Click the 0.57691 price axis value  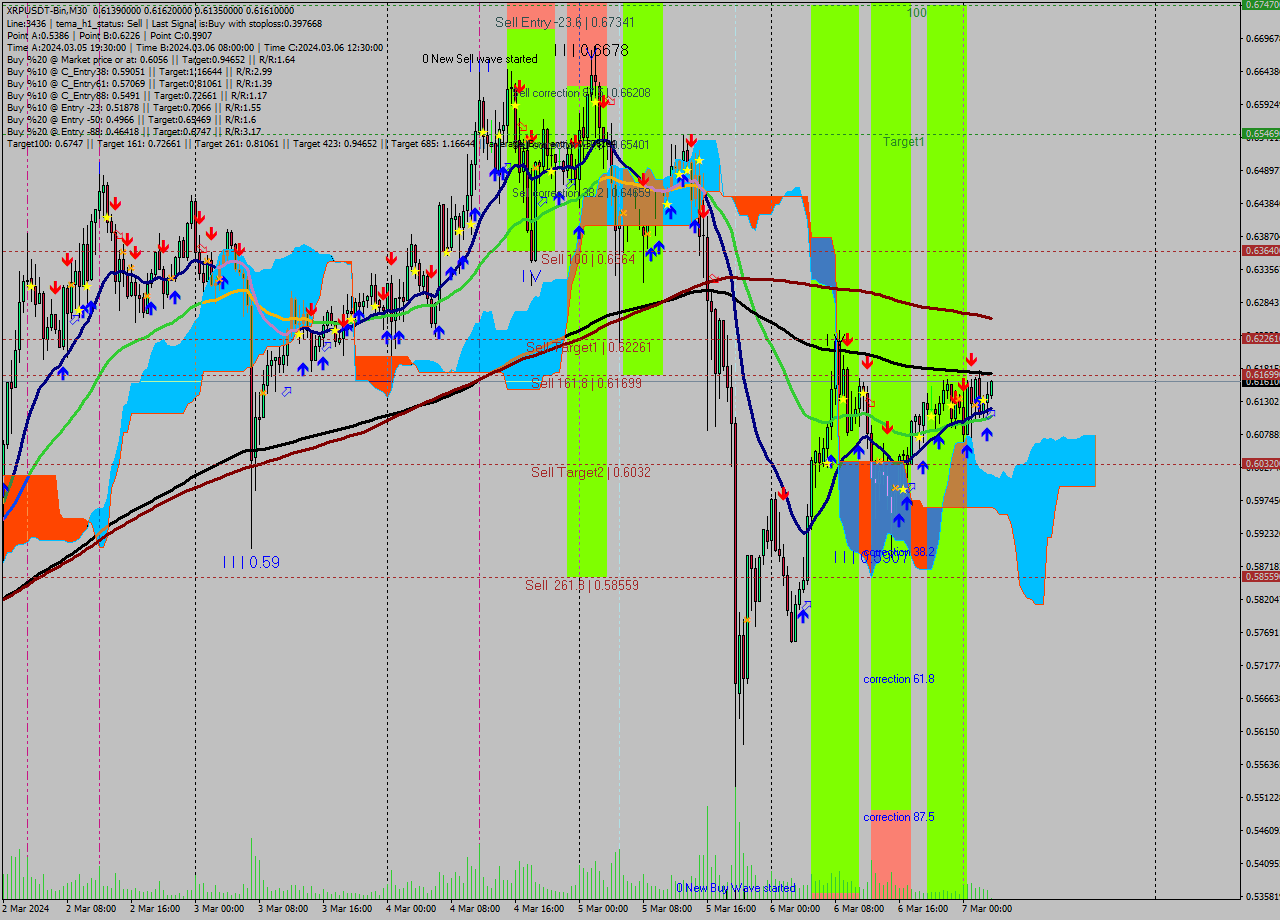point(1261,632)
